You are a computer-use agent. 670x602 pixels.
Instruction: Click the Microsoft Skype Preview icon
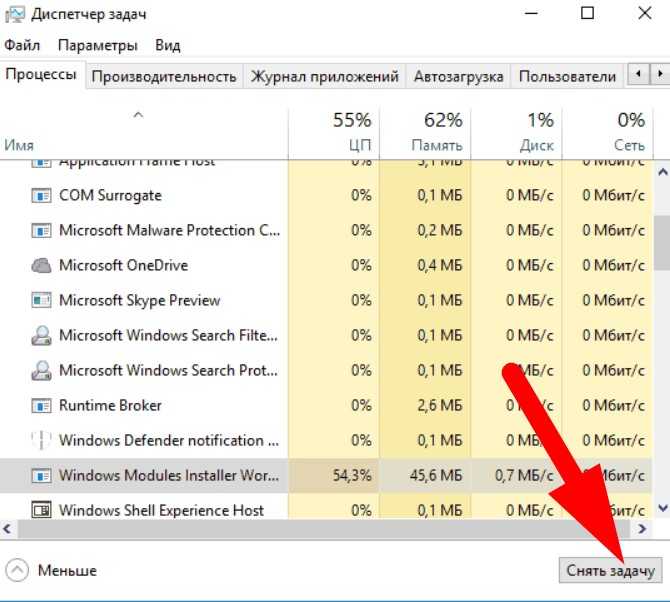point(41,300)
